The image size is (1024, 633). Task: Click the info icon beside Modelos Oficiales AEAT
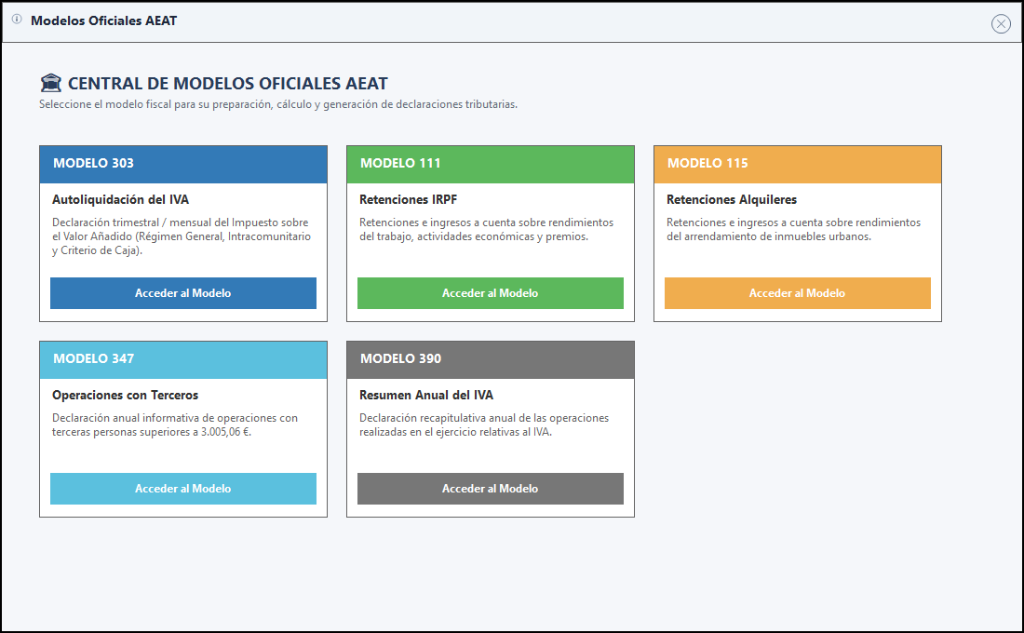tap(17, 20)
